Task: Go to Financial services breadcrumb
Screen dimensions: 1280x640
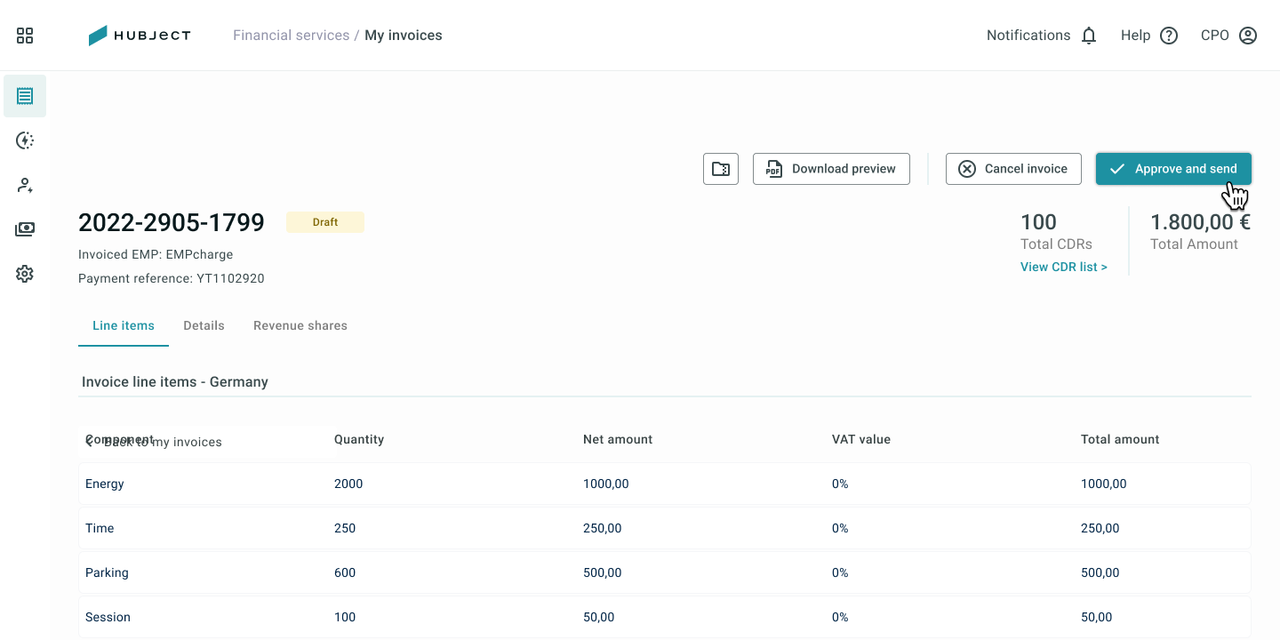Action: 291,35
